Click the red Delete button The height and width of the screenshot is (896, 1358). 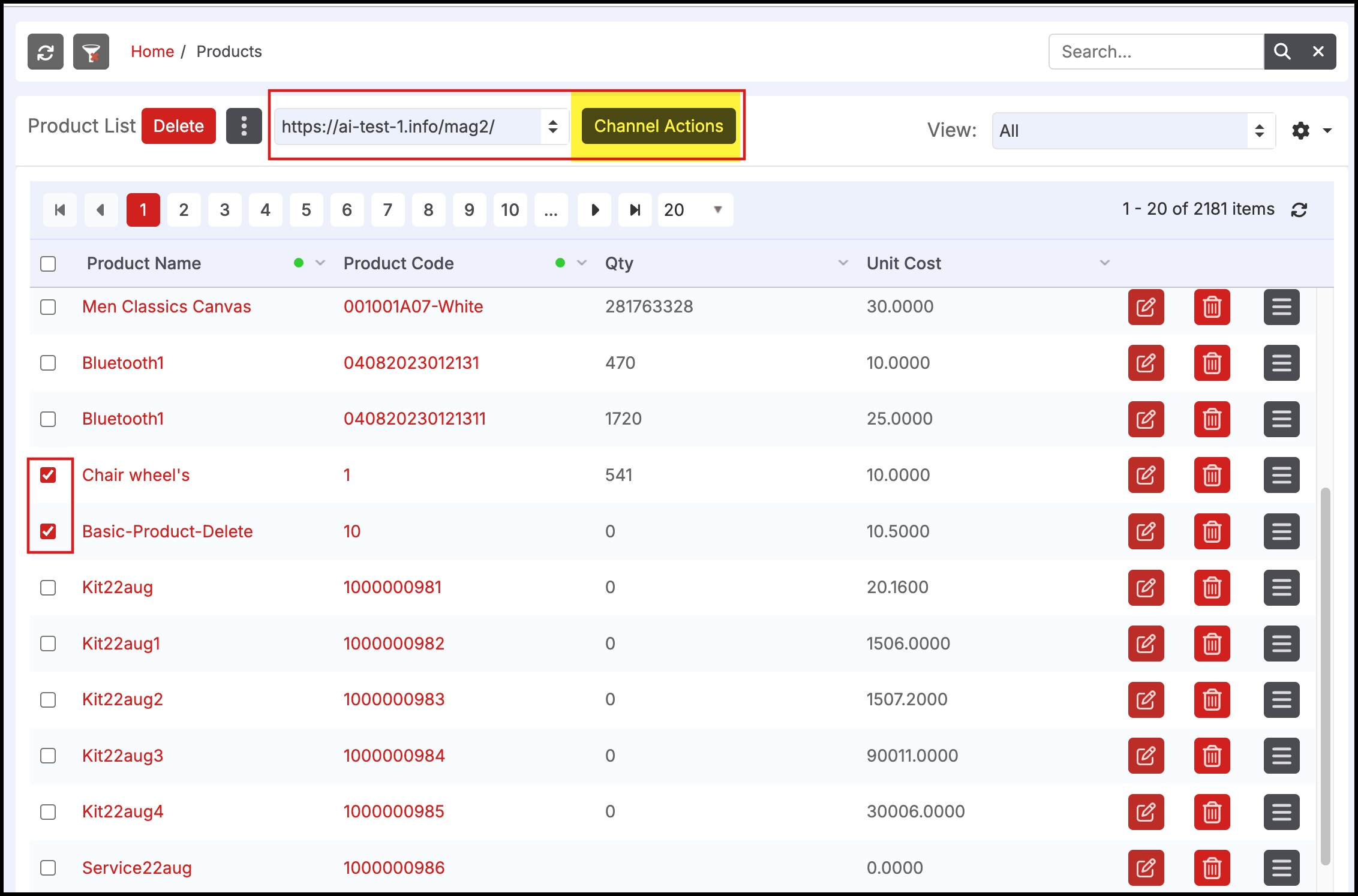(x=179, y=126)
